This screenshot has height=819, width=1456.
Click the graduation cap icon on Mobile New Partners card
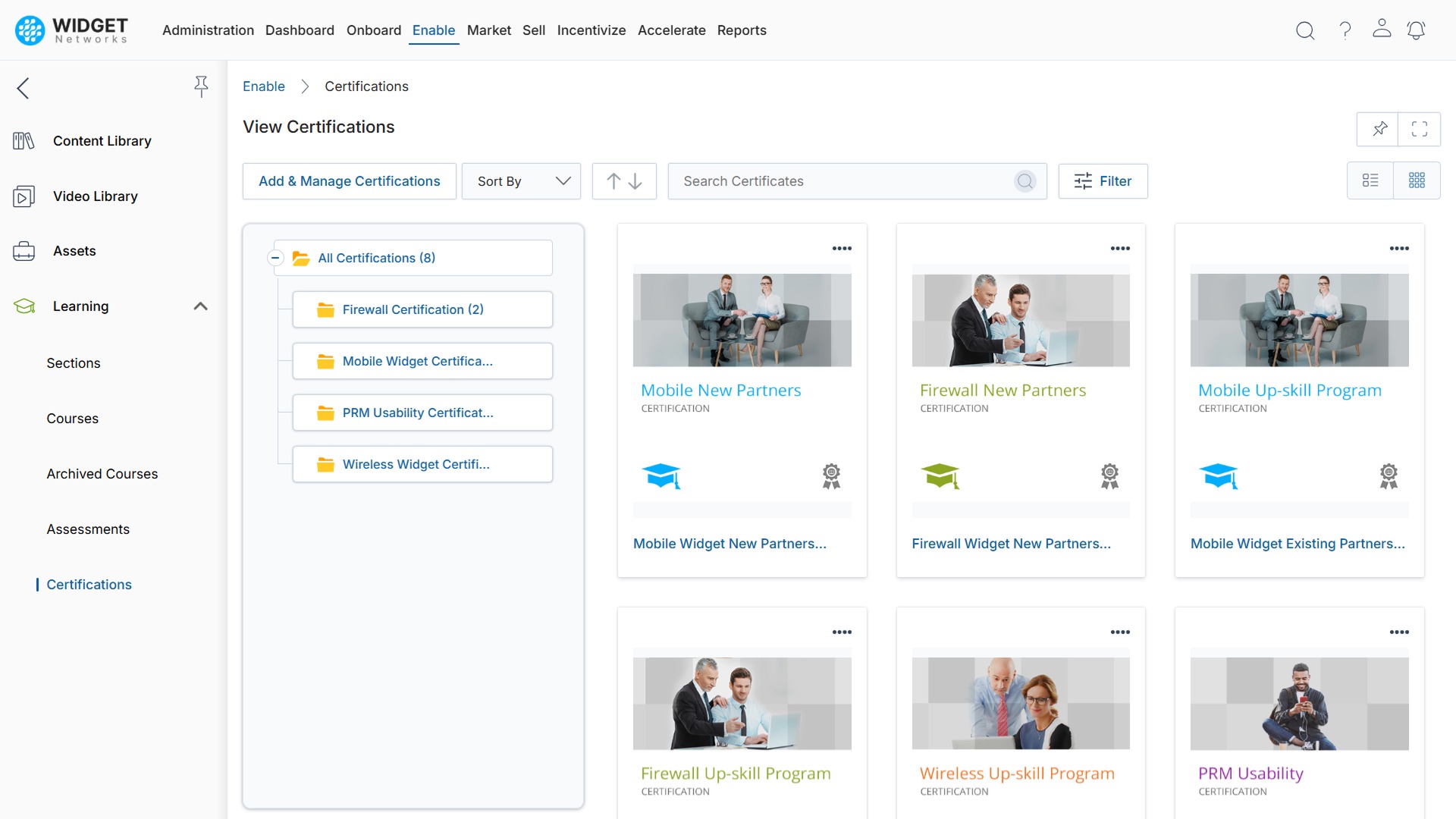(x=662, y=476)
